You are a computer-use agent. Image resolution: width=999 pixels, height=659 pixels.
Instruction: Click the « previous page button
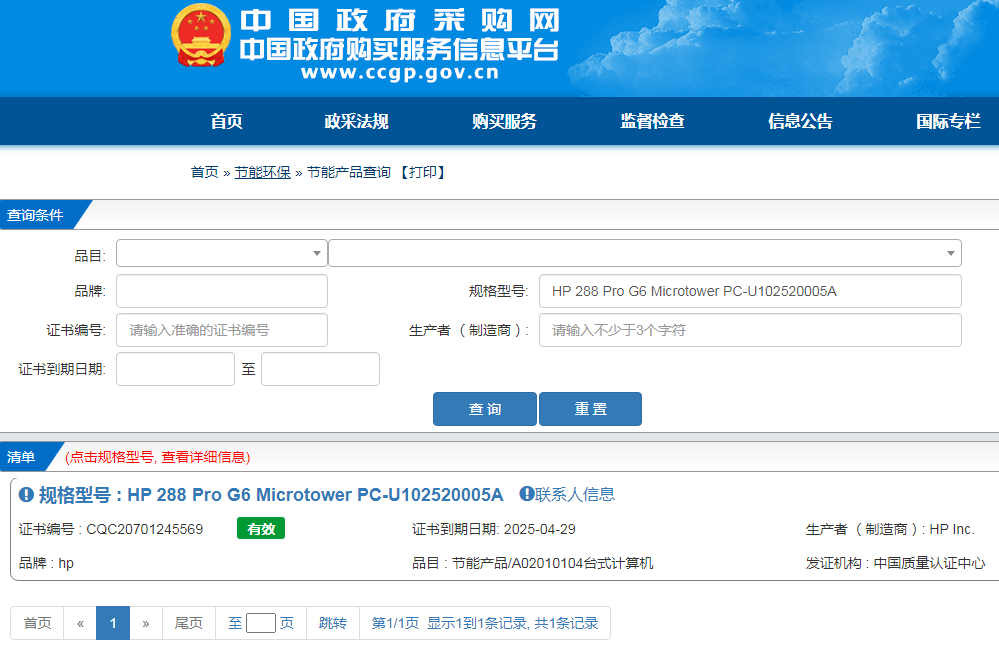(80, 623)
